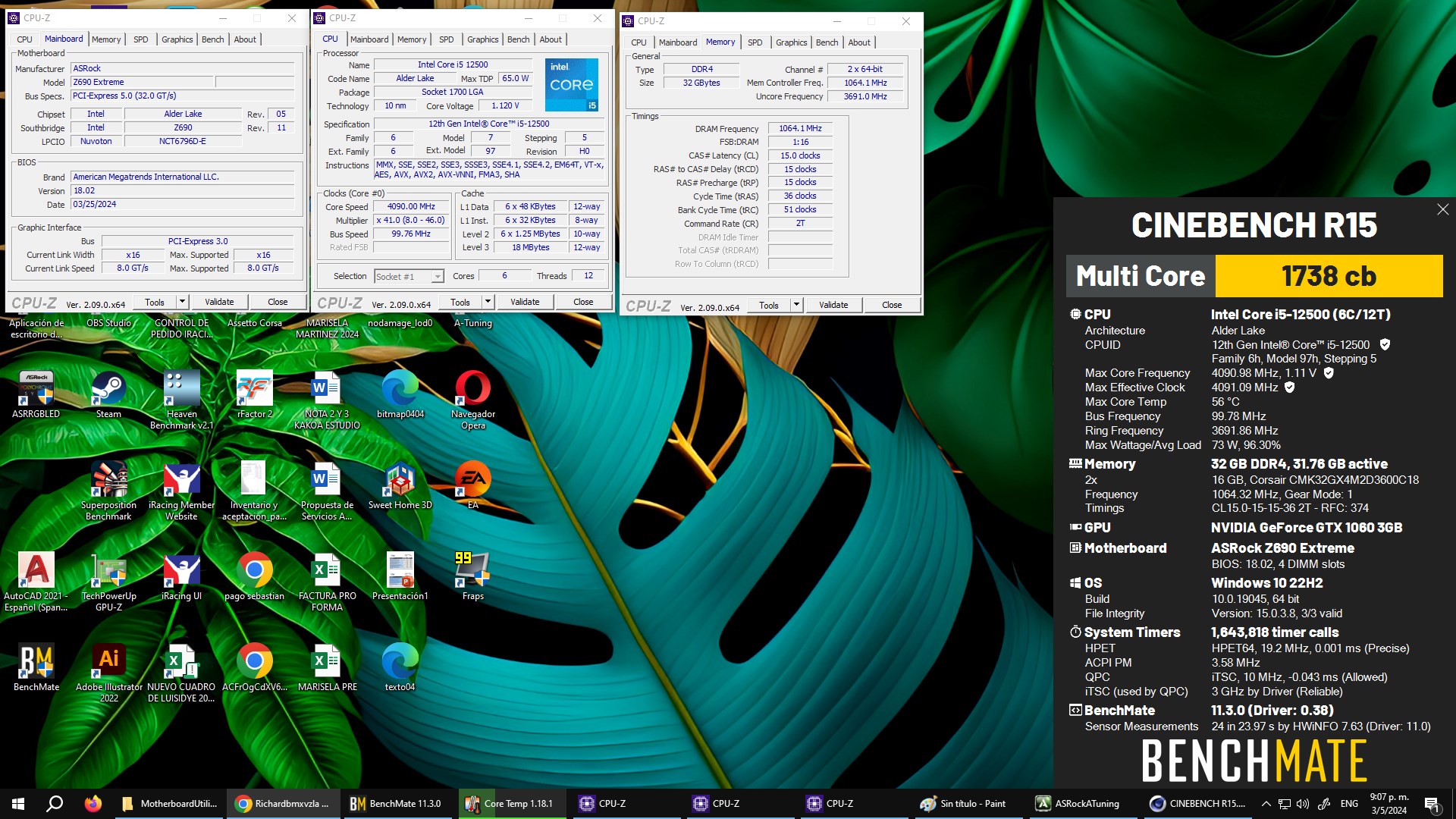
Task: Open Firefox from the taskbar
Action: click(93, 804)
